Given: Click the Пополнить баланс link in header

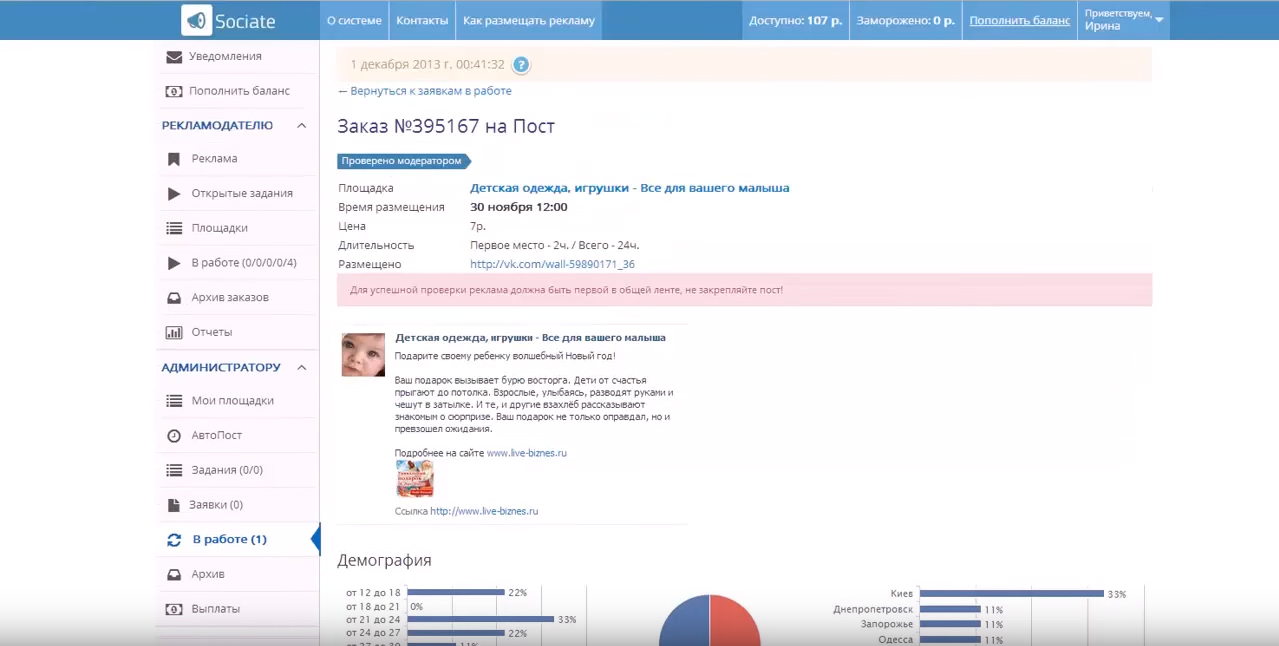Looking at the screenshot, I should tap(1019, 20).
